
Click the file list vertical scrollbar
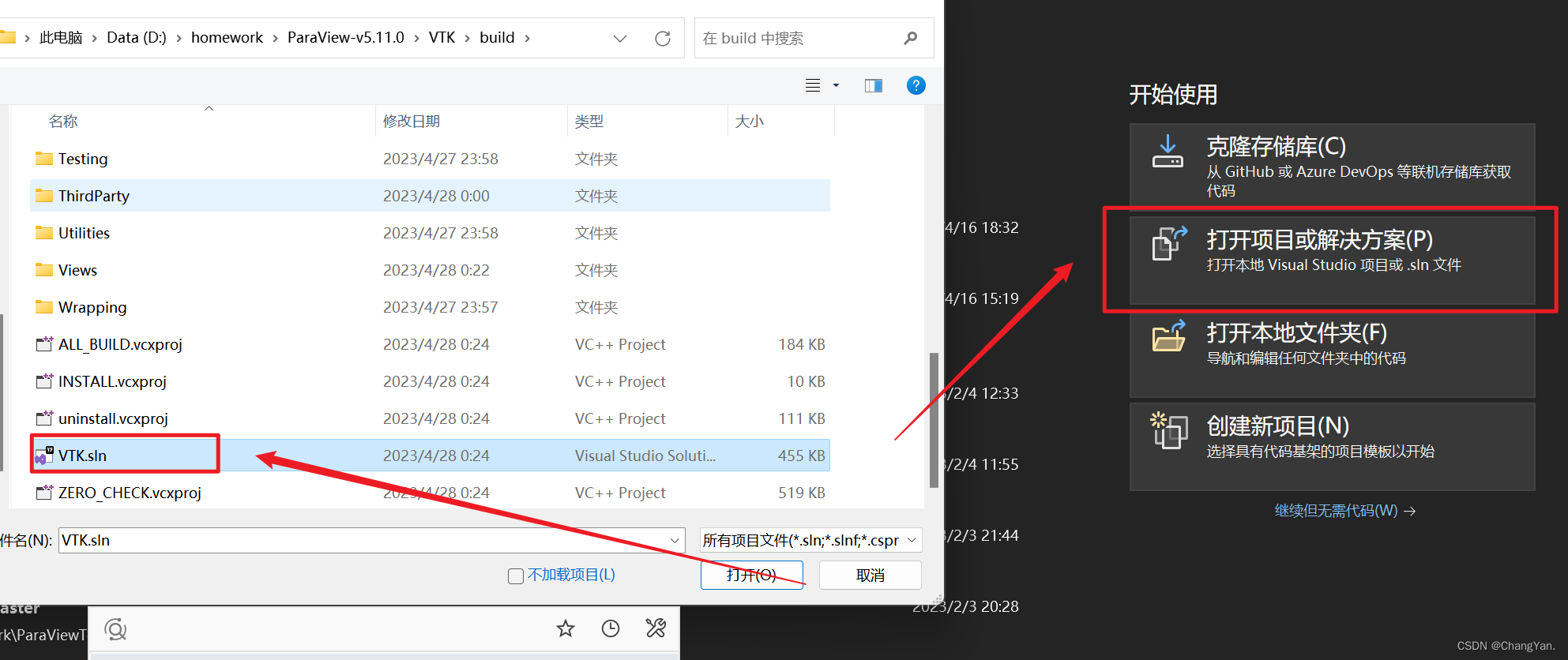pyautogui.click(x=934, y=420)
